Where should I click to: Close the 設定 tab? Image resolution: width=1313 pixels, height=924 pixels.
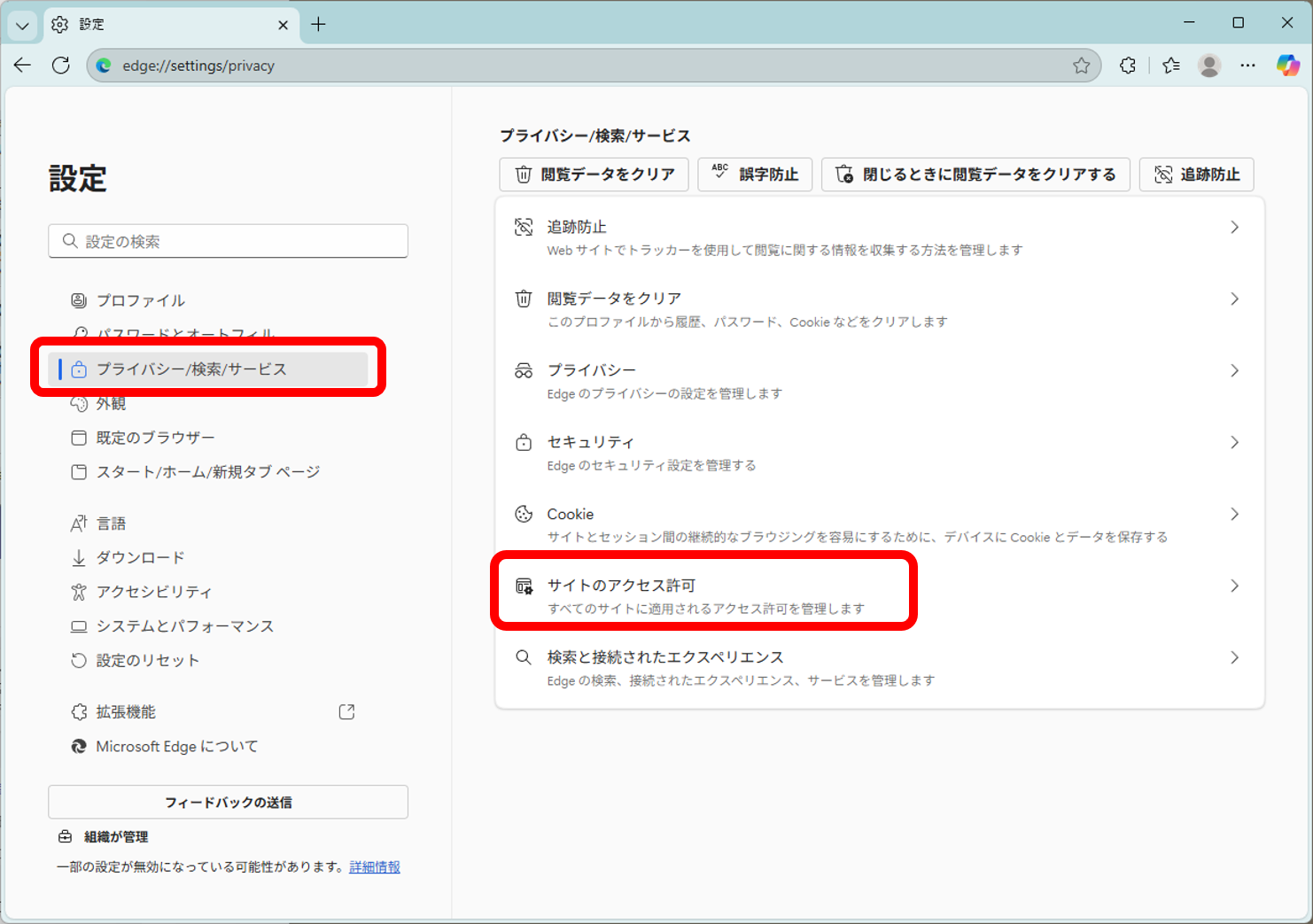[283, 25]
